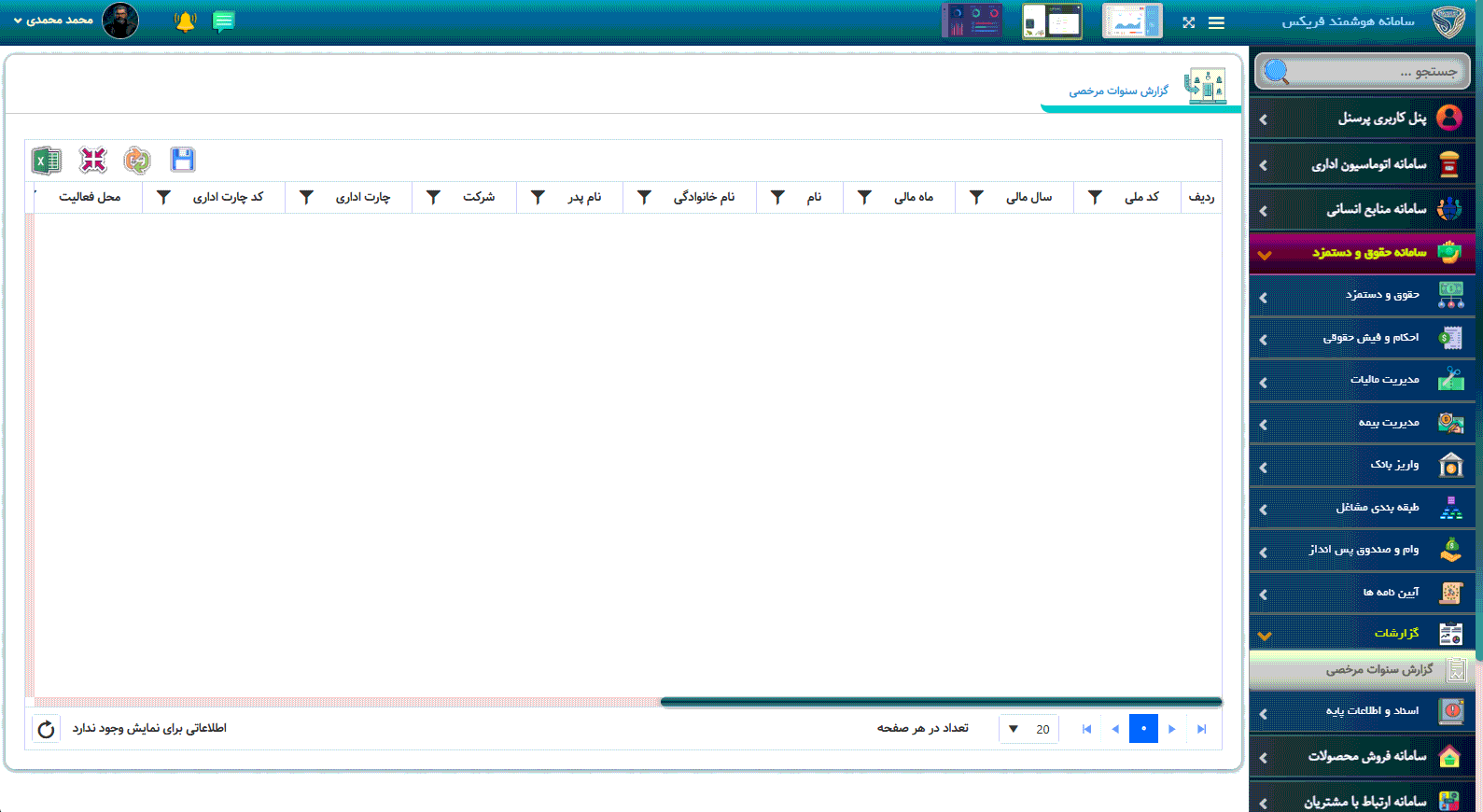Image resolution: width=1483 pixels, height=812 pixels.
Task: Open filter for کد ملی column
Action: click(x=1095, y=197)
